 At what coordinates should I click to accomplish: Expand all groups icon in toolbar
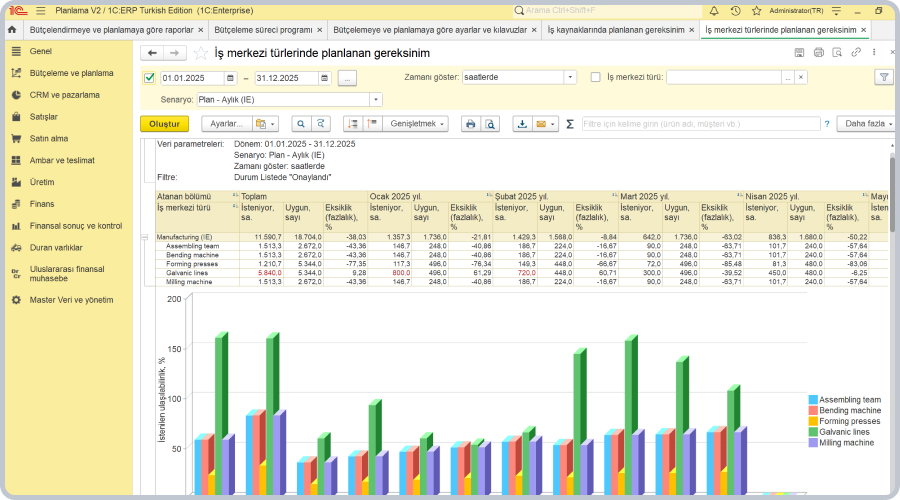tap(372, 123)
